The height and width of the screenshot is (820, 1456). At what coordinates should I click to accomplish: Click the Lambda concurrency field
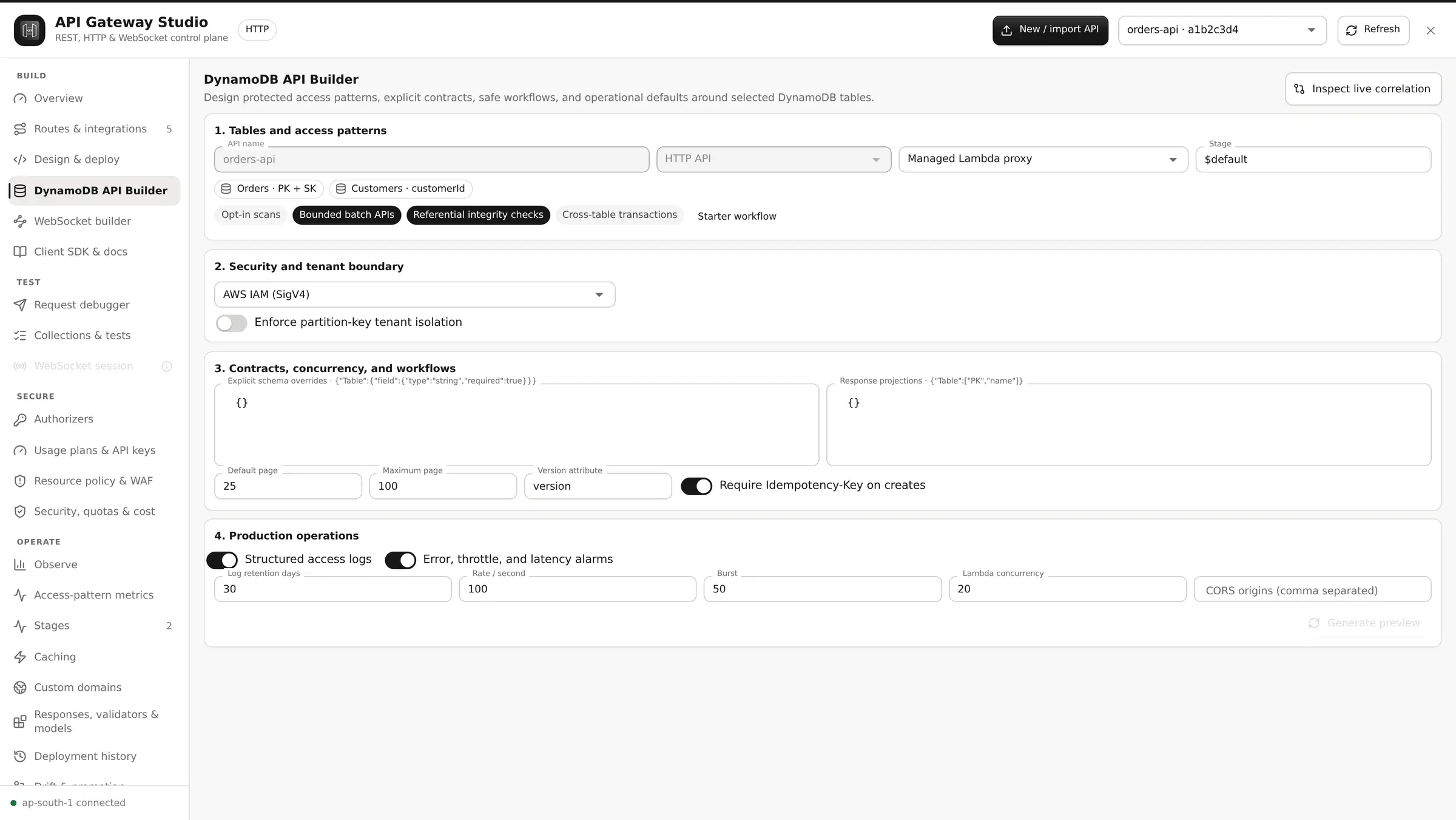click(x=1067, y=589)
